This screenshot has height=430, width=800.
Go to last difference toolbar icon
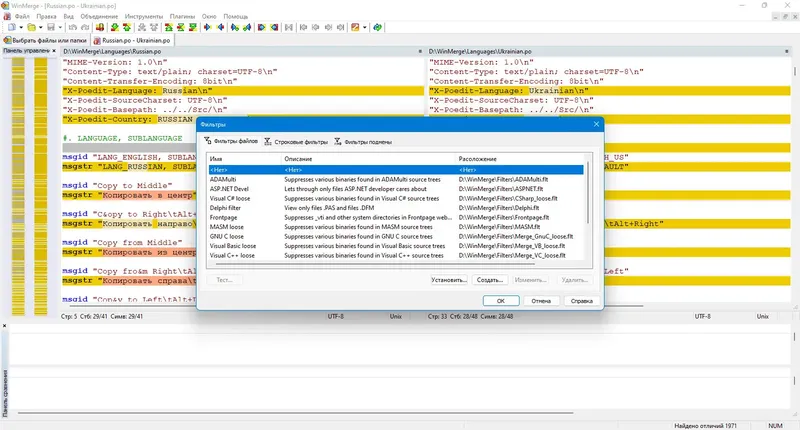[192, 27]
